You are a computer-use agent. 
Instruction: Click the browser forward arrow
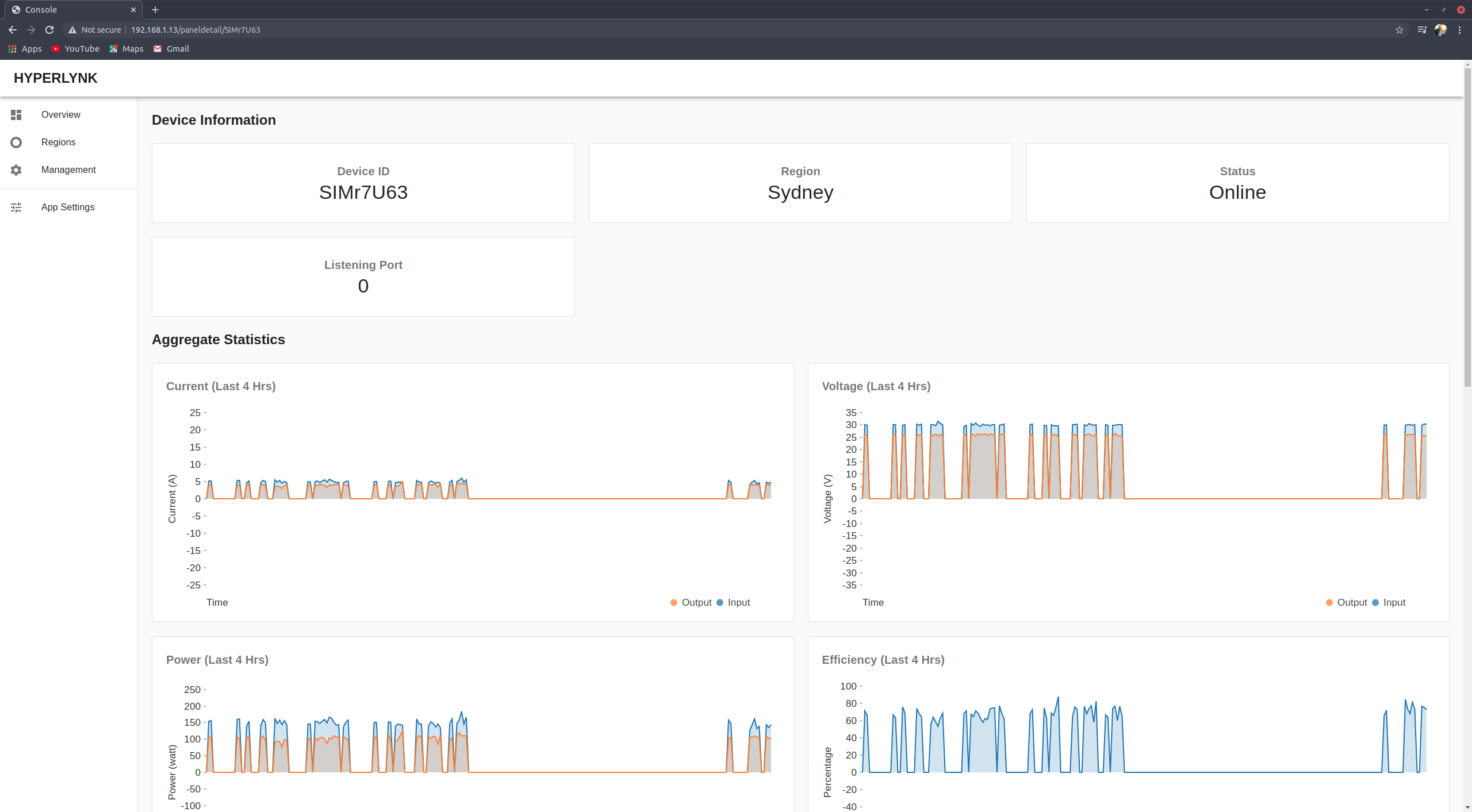[31, 30]
